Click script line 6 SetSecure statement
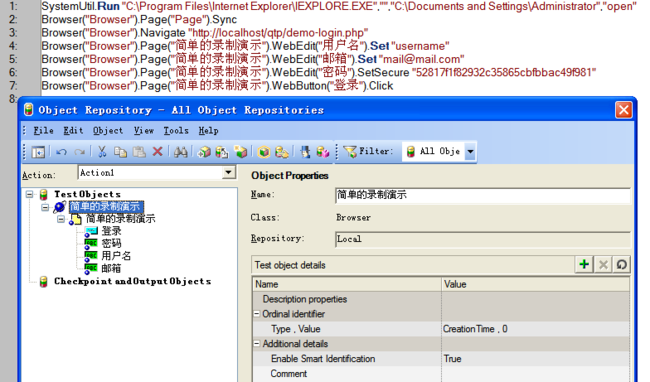 click(319, 73)
